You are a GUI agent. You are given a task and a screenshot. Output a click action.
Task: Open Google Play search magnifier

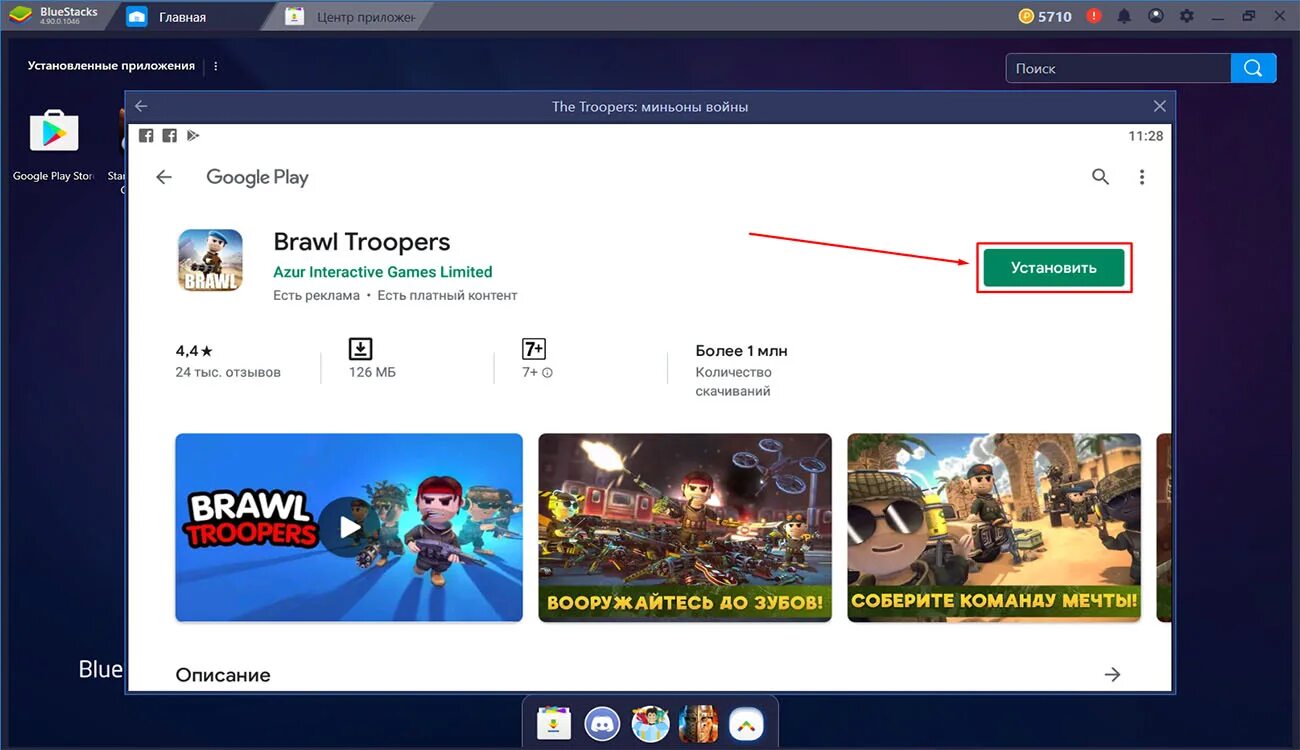pos(1100,177)
